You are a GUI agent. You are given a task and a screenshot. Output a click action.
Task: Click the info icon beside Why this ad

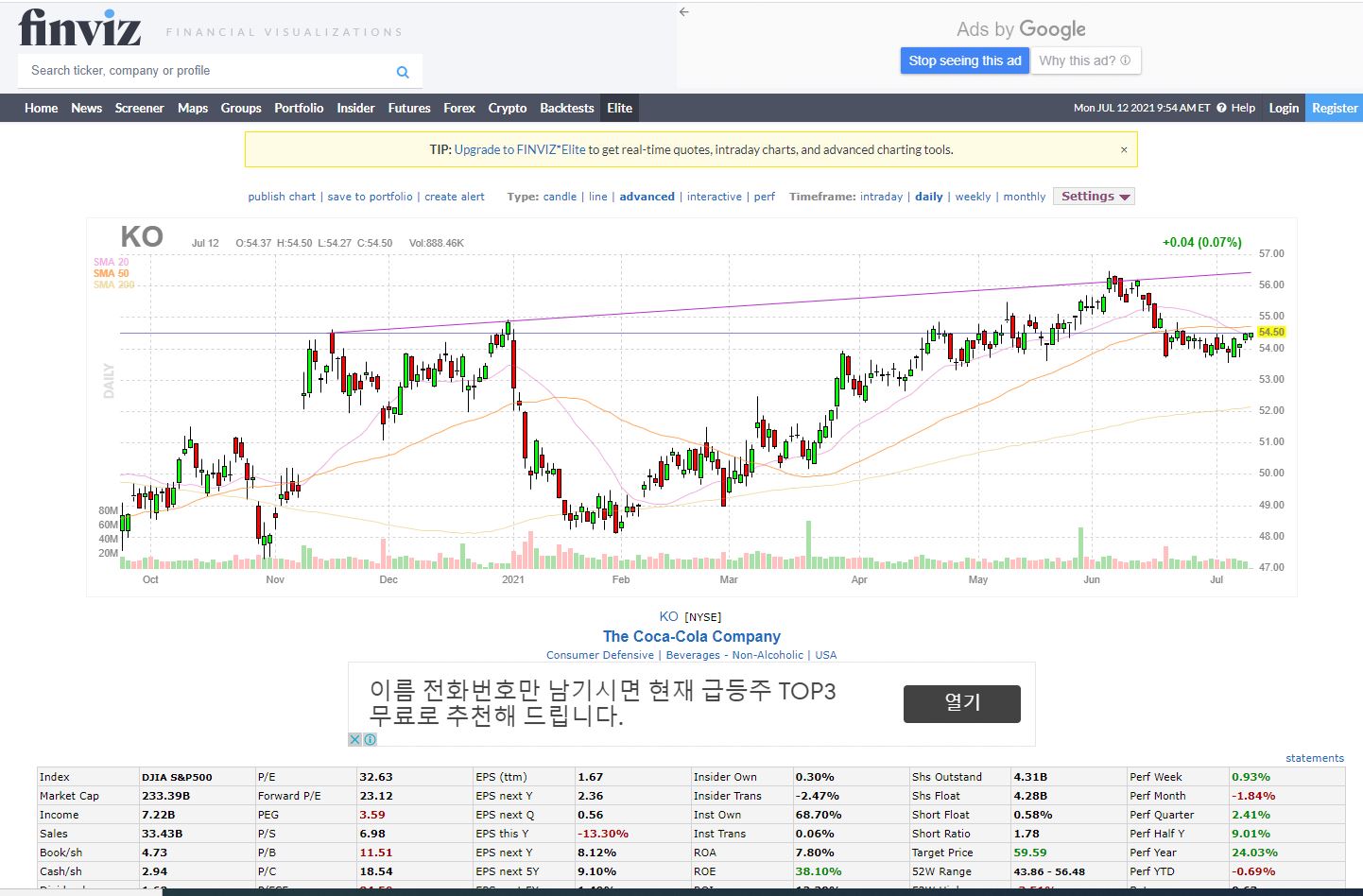[1125, 60]
